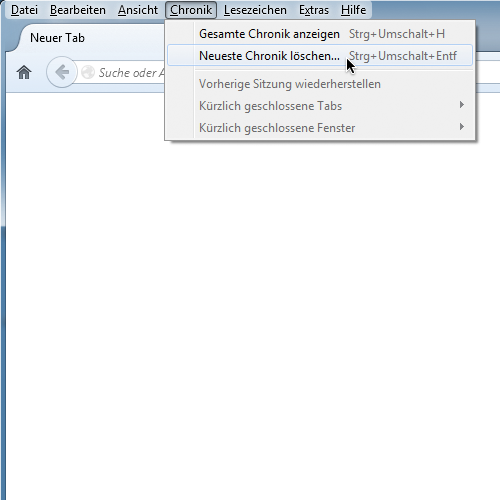Viewport: 500px width, 500px height.
Task: Choose 'Gesamte Chronik anzeigen'
Action: (x=320, y=34)
